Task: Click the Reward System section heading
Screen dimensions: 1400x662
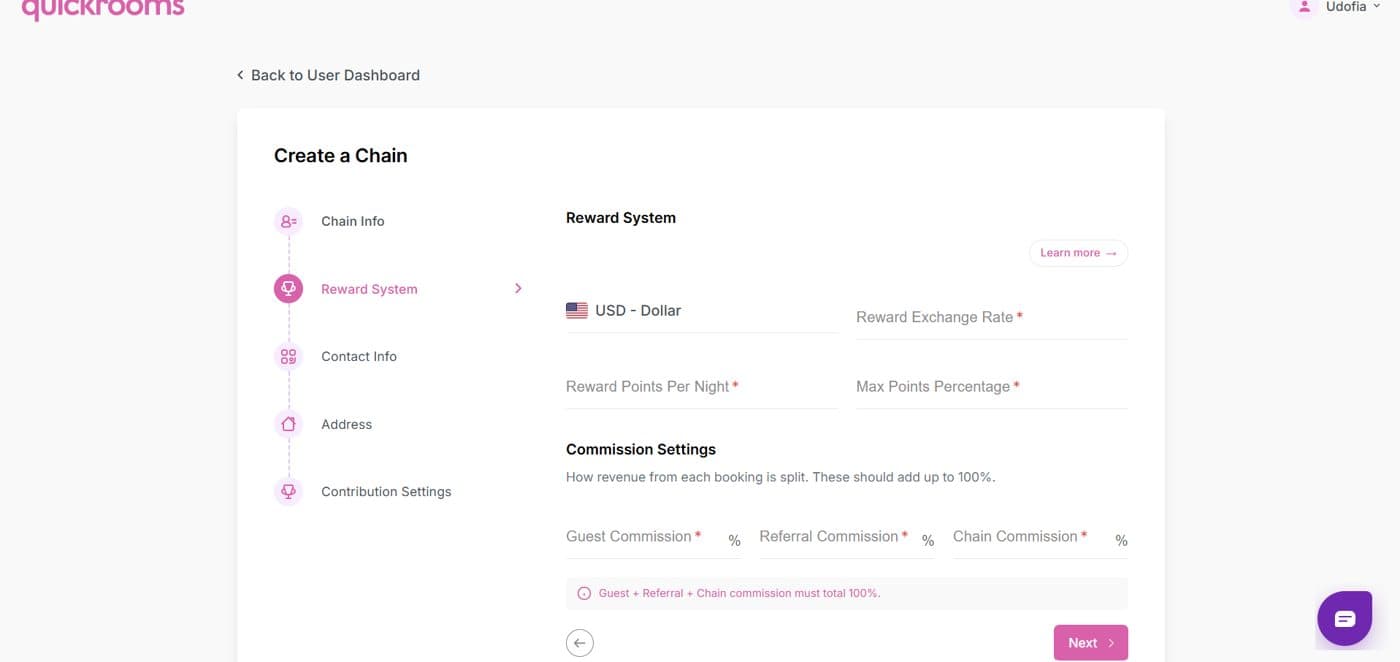Action: (x=621, y=218)
